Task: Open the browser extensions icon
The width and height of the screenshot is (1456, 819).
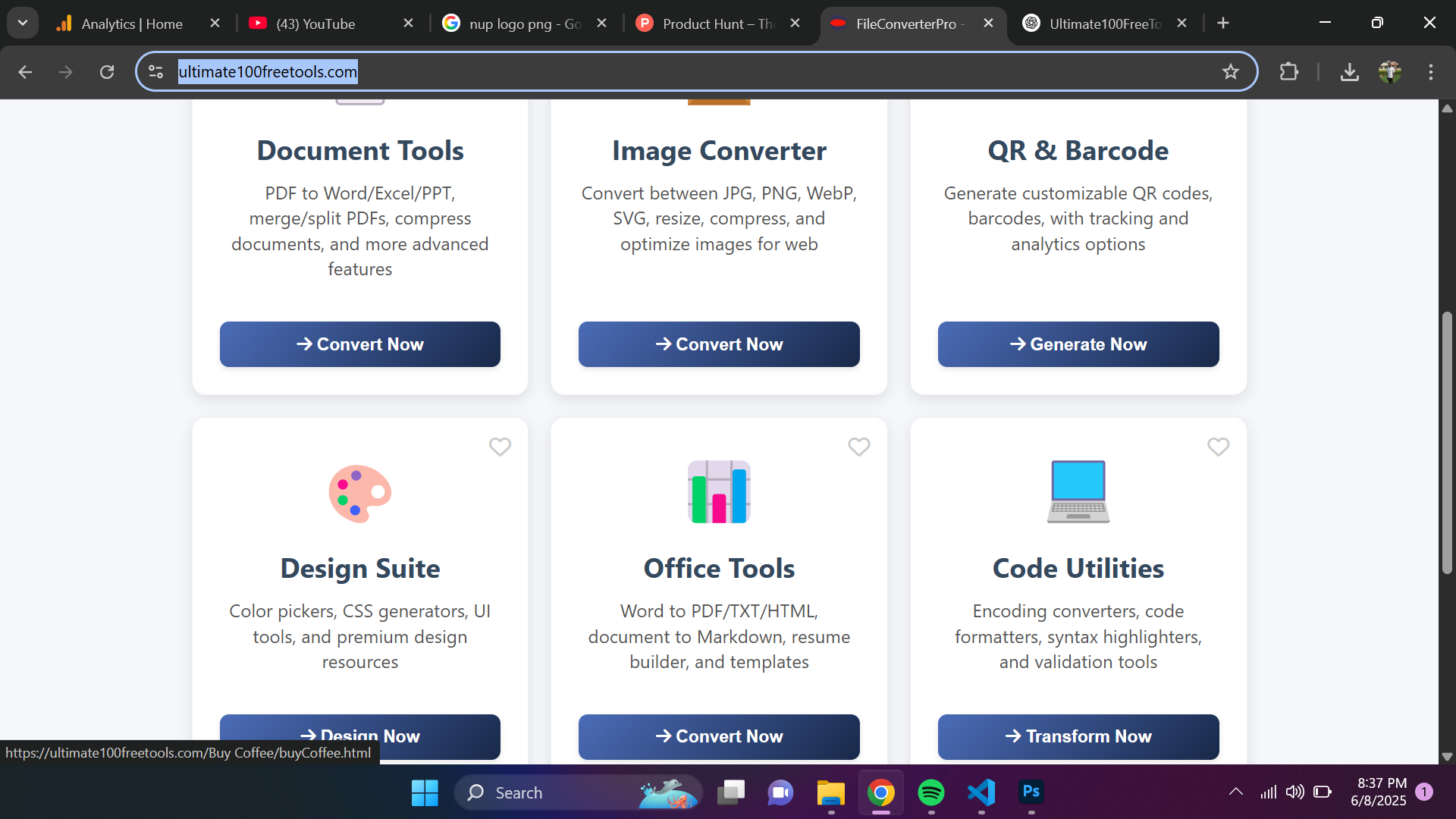Action: (x=1289, y=71)
